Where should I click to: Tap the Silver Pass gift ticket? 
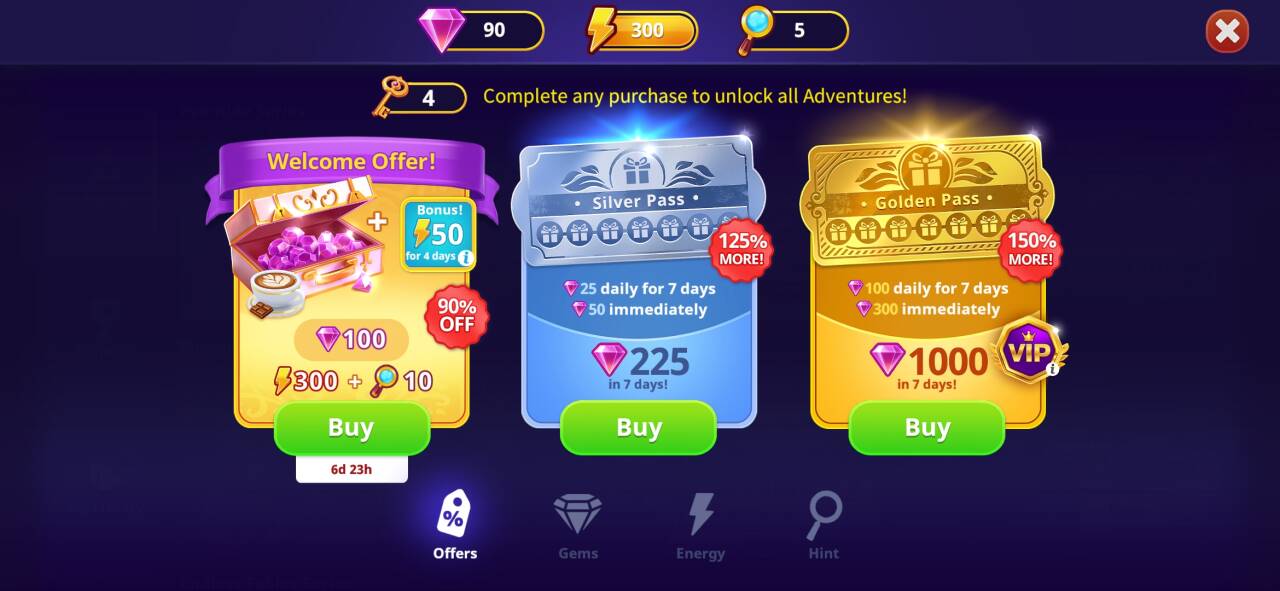pos(638,200)
